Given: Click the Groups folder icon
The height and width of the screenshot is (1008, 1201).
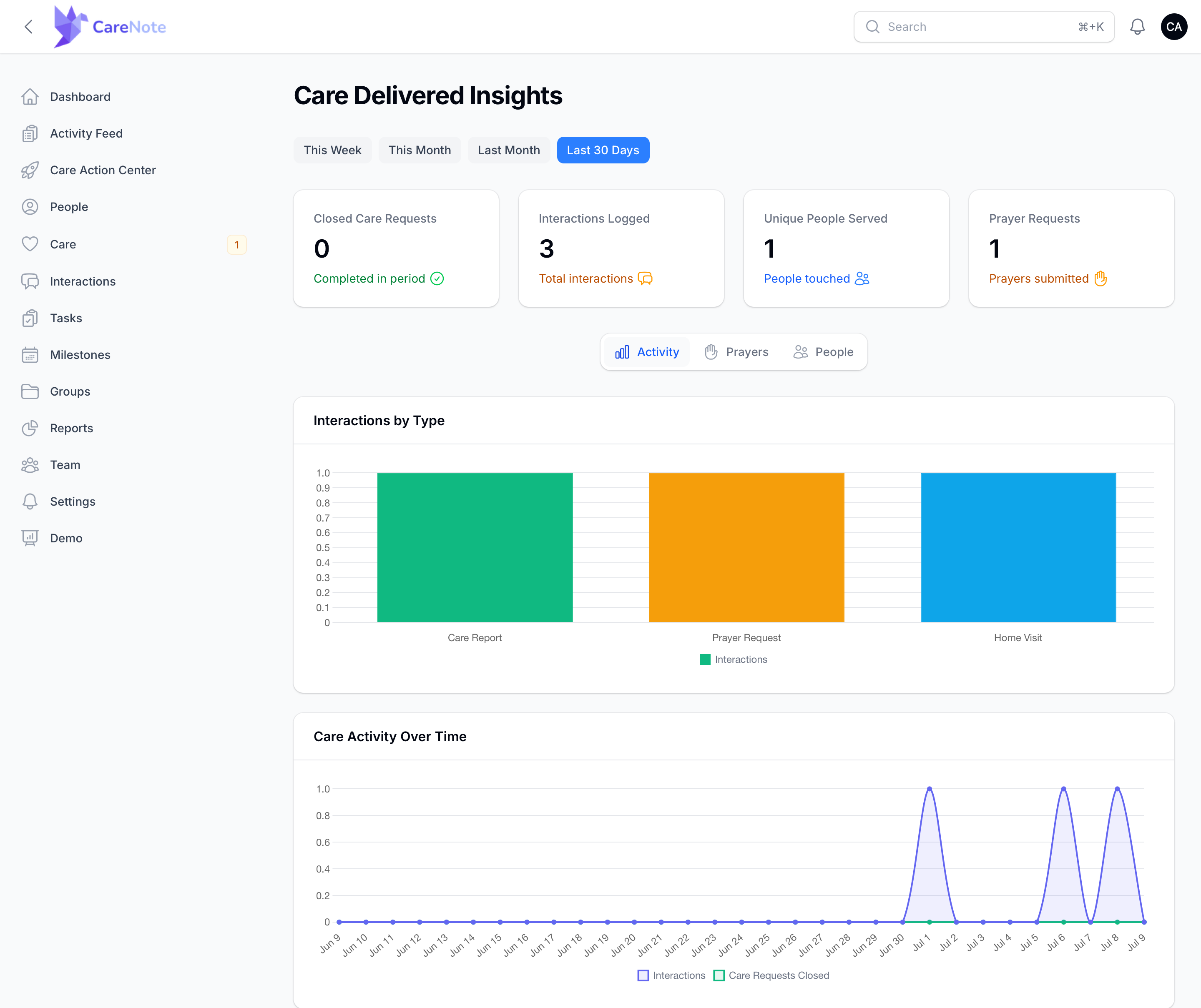Looking at the screenshot, I should coord(30,391).
